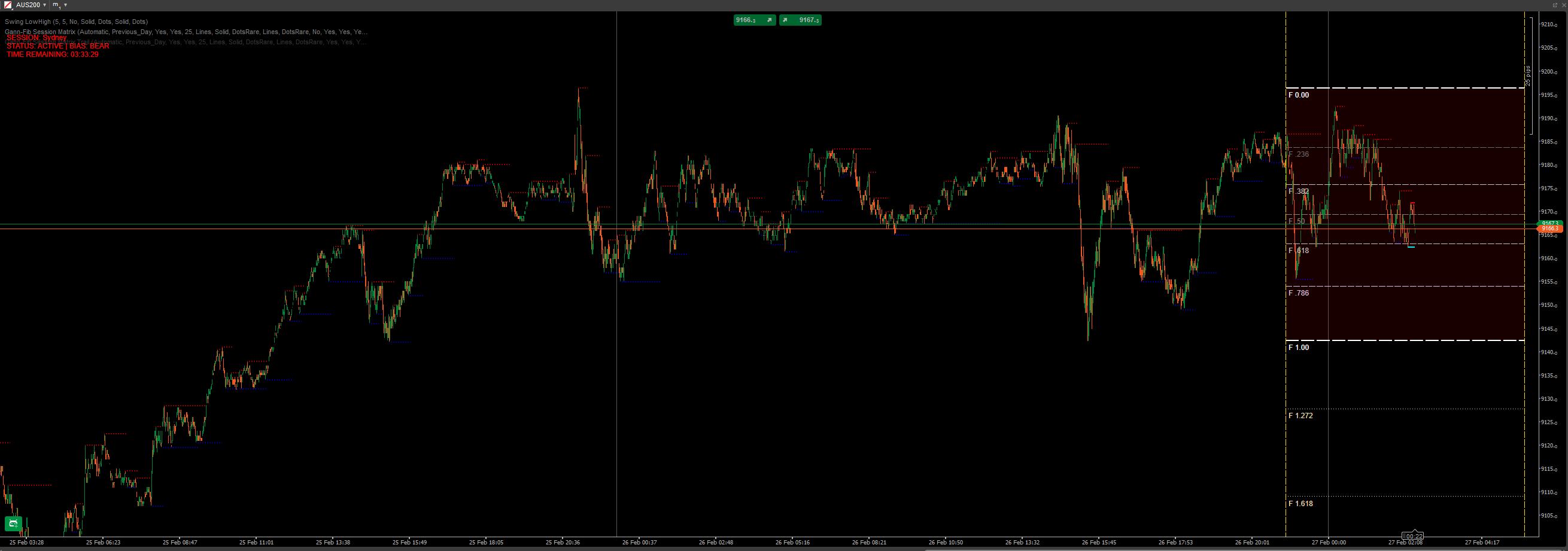Viewport: 1568px width, 551px height.
Task: Click the detach chart icon at top right
Action: [x=1554, y=4]
